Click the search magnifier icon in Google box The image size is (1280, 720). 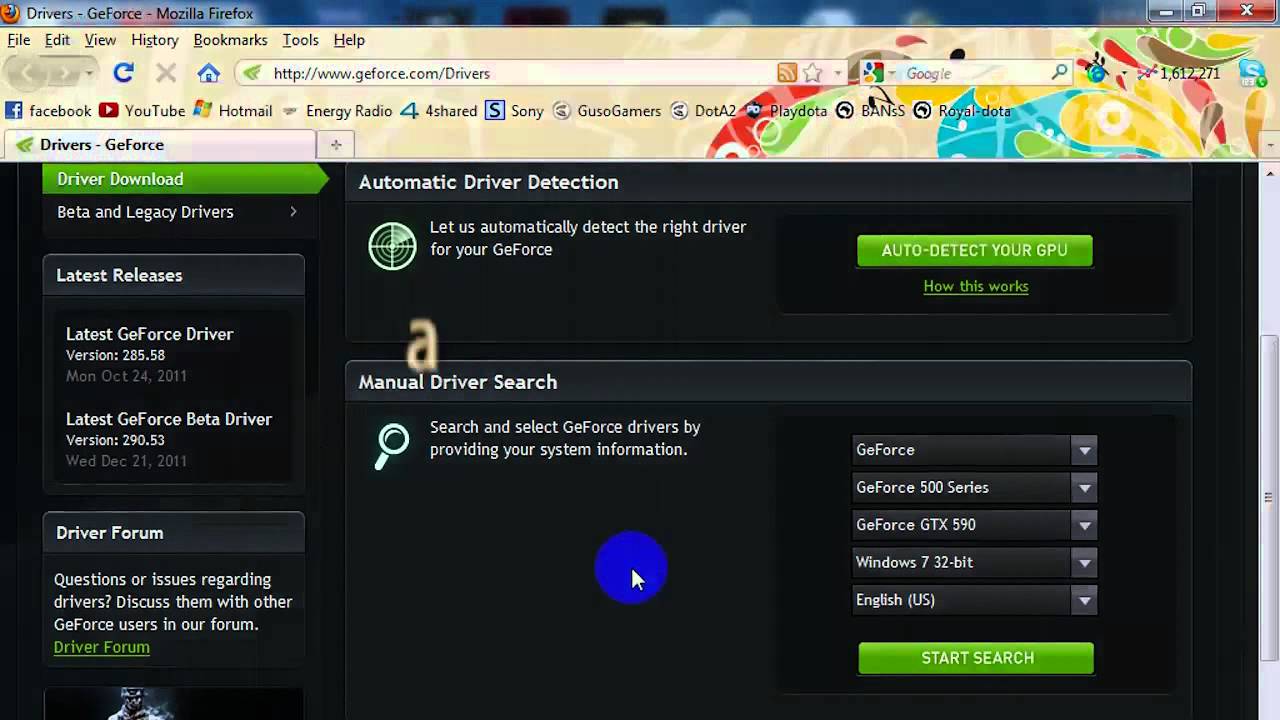(1060, 73)
